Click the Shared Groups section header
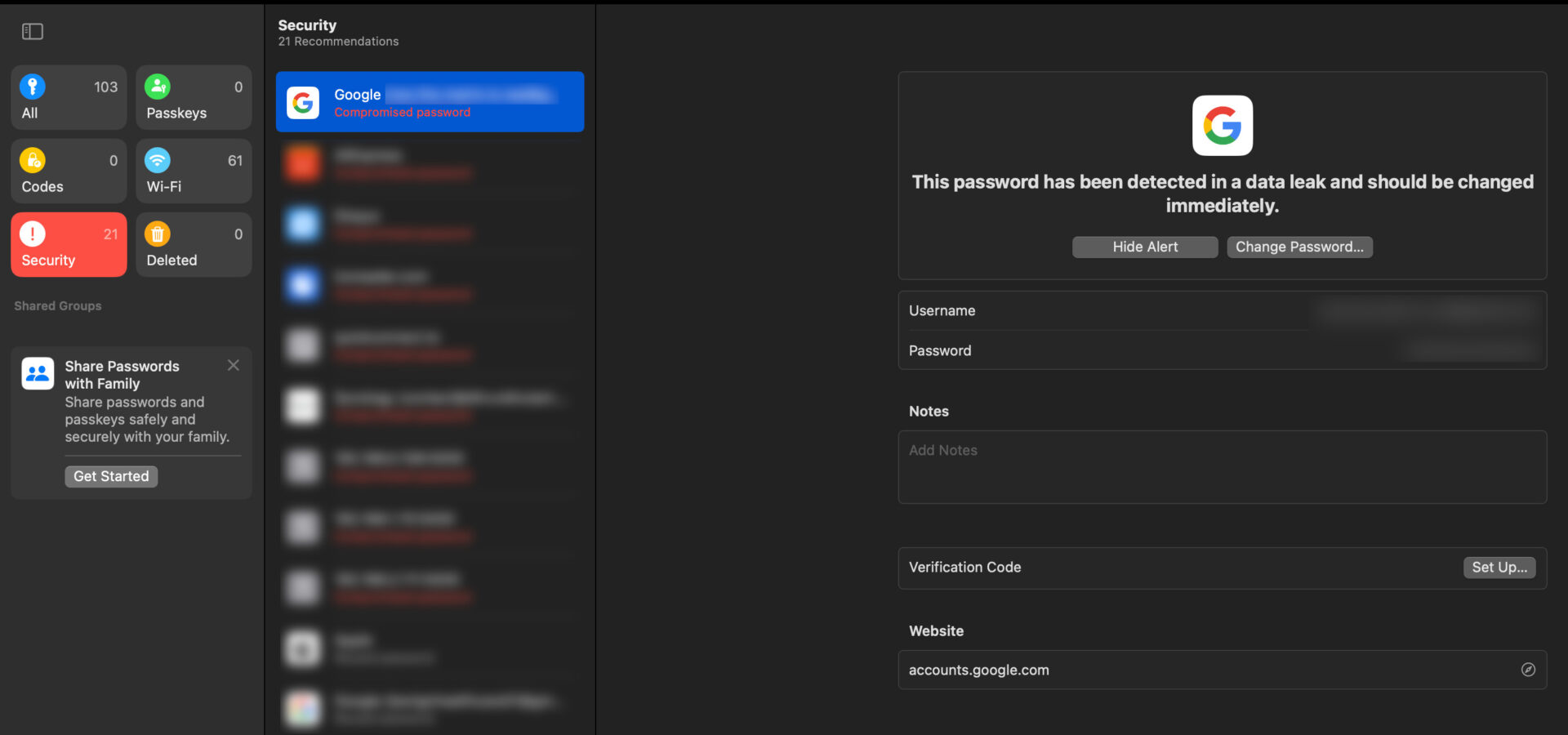Viewport: 1568px width, 735px height. 57,305
